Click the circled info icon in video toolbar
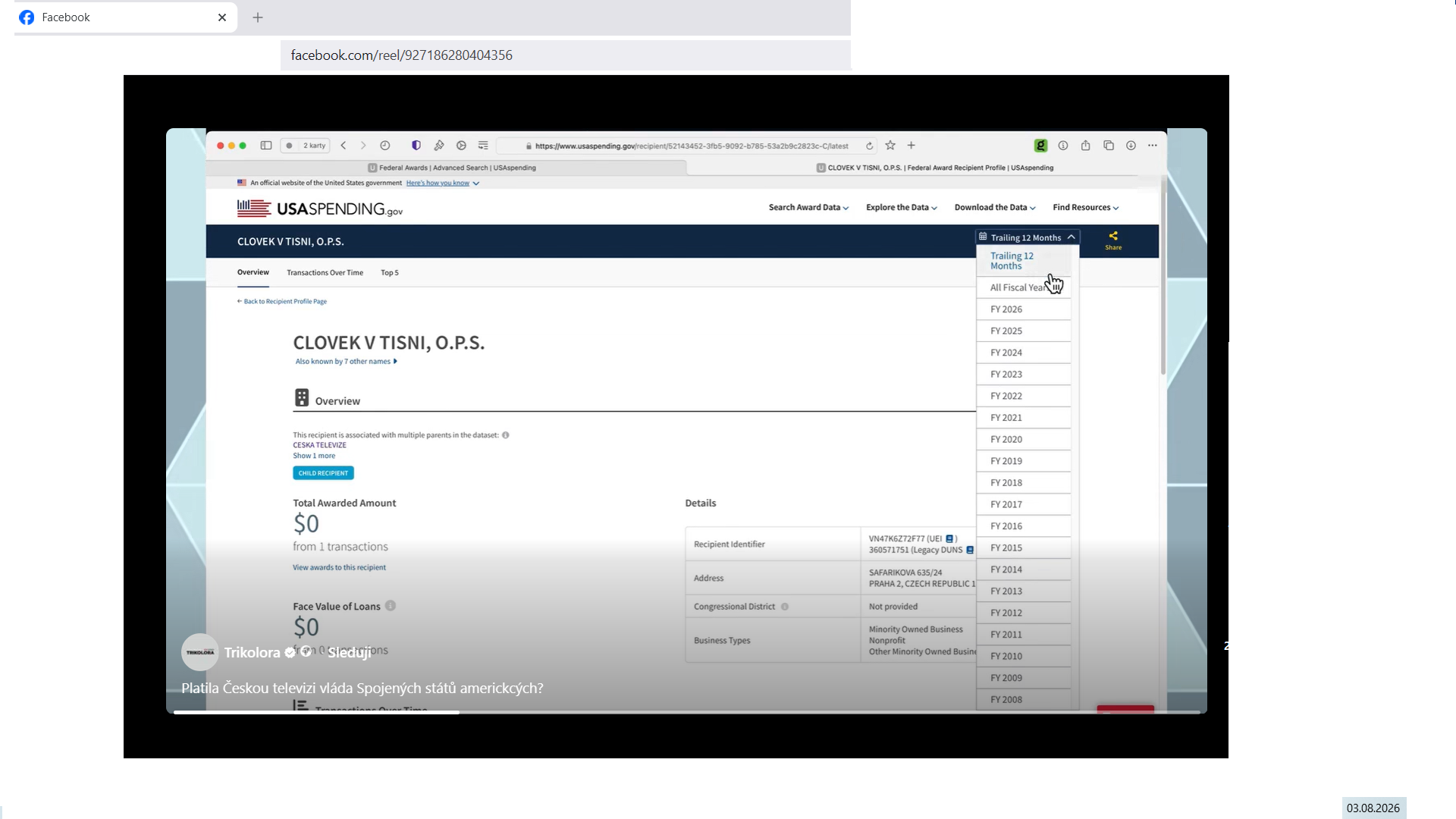 click(1063, 146)
